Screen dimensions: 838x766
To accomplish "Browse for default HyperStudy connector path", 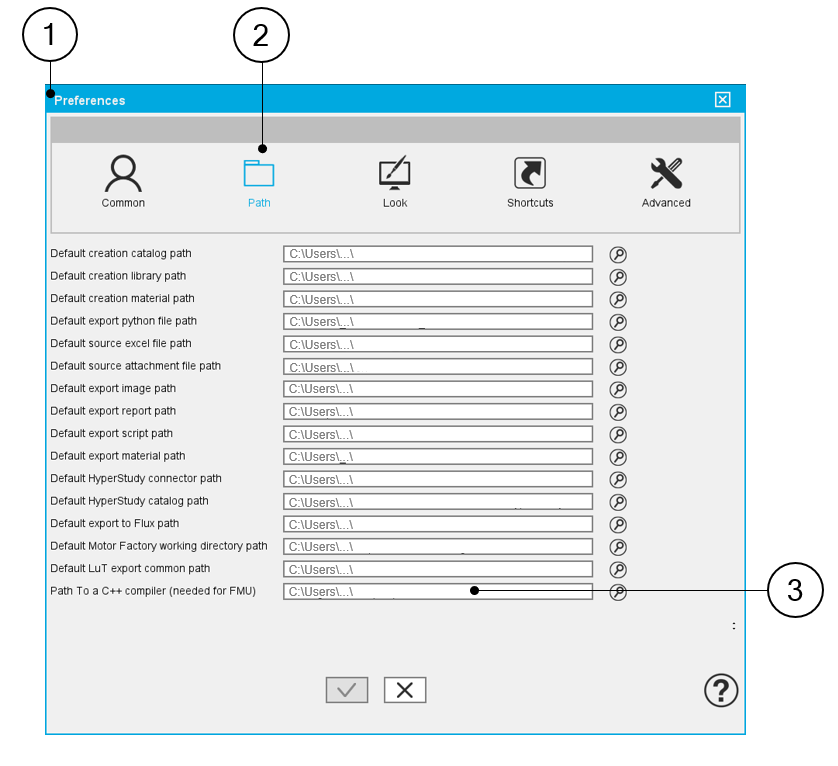I will [x=618, y=479].
